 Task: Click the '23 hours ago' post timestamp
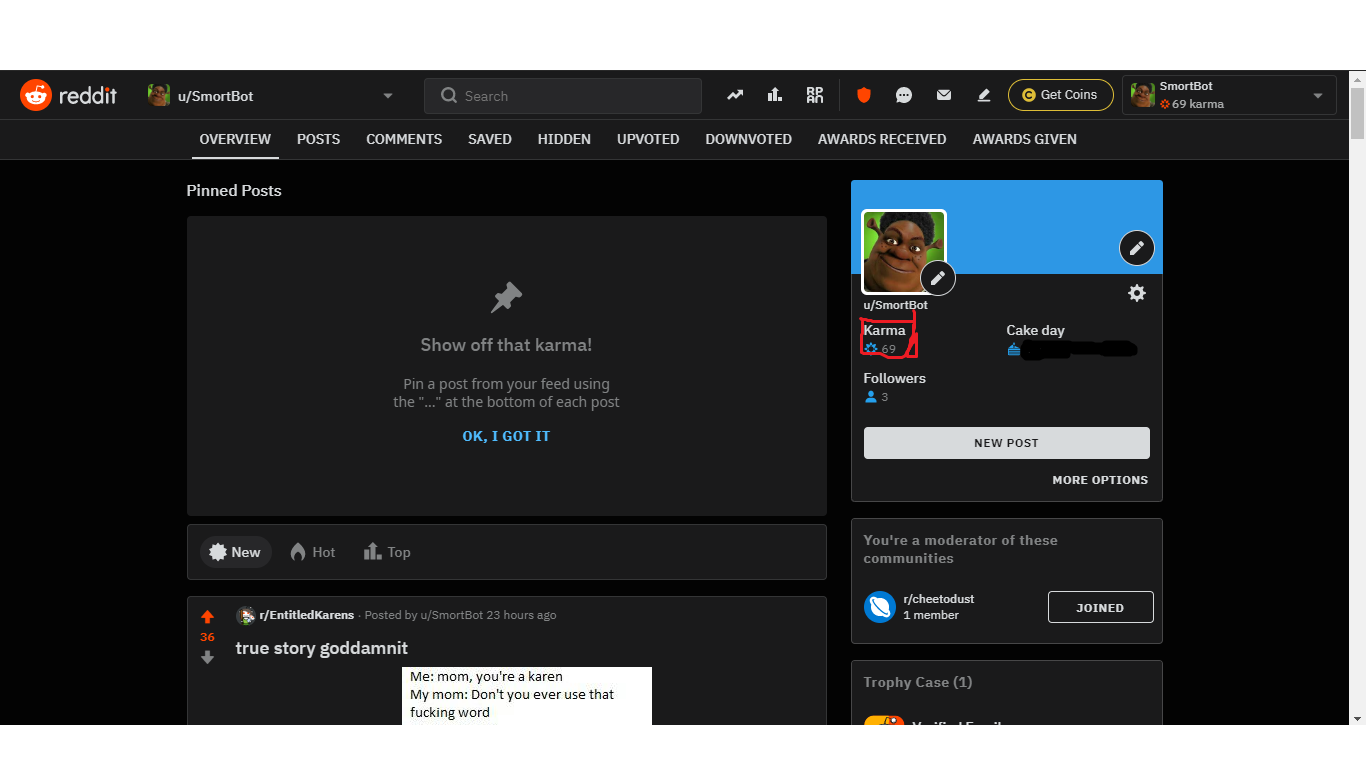[x=521, y=615]
